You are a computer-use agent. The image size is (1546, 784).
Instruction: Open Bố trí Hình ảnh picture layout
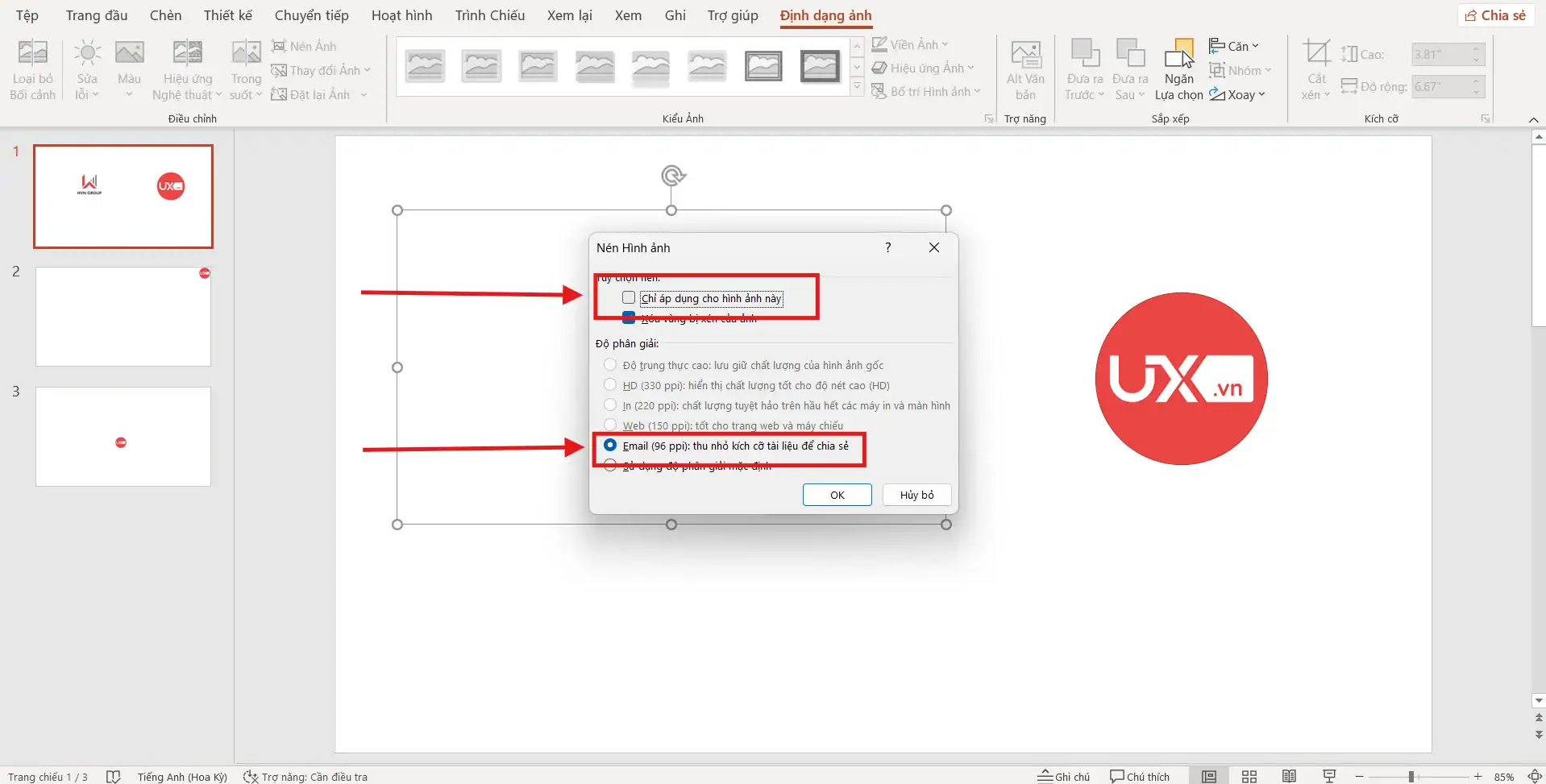pos(926,91)
